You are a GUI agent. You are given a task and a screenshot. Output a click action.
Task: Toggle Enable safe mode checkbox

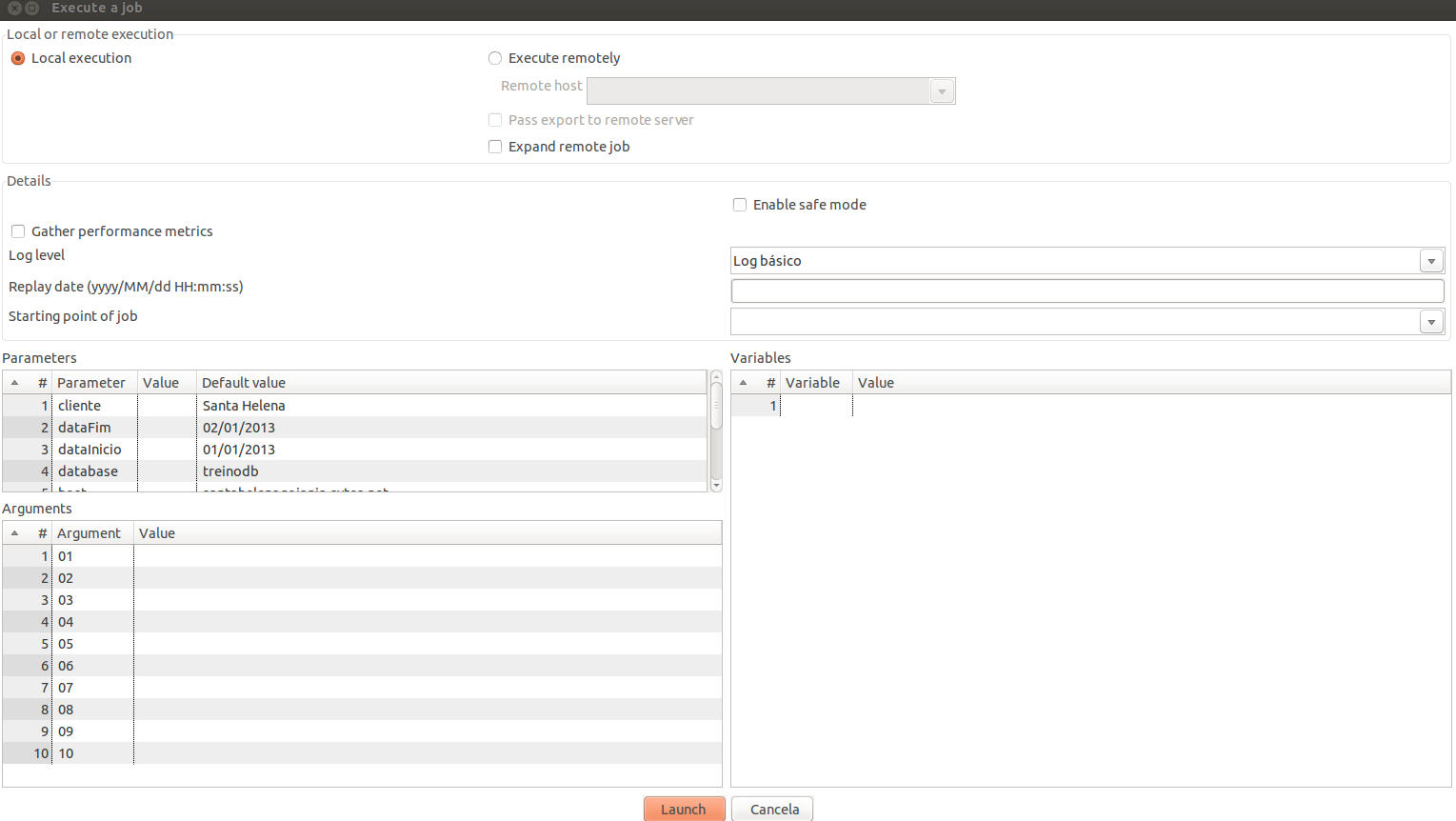tap(740, 205)
